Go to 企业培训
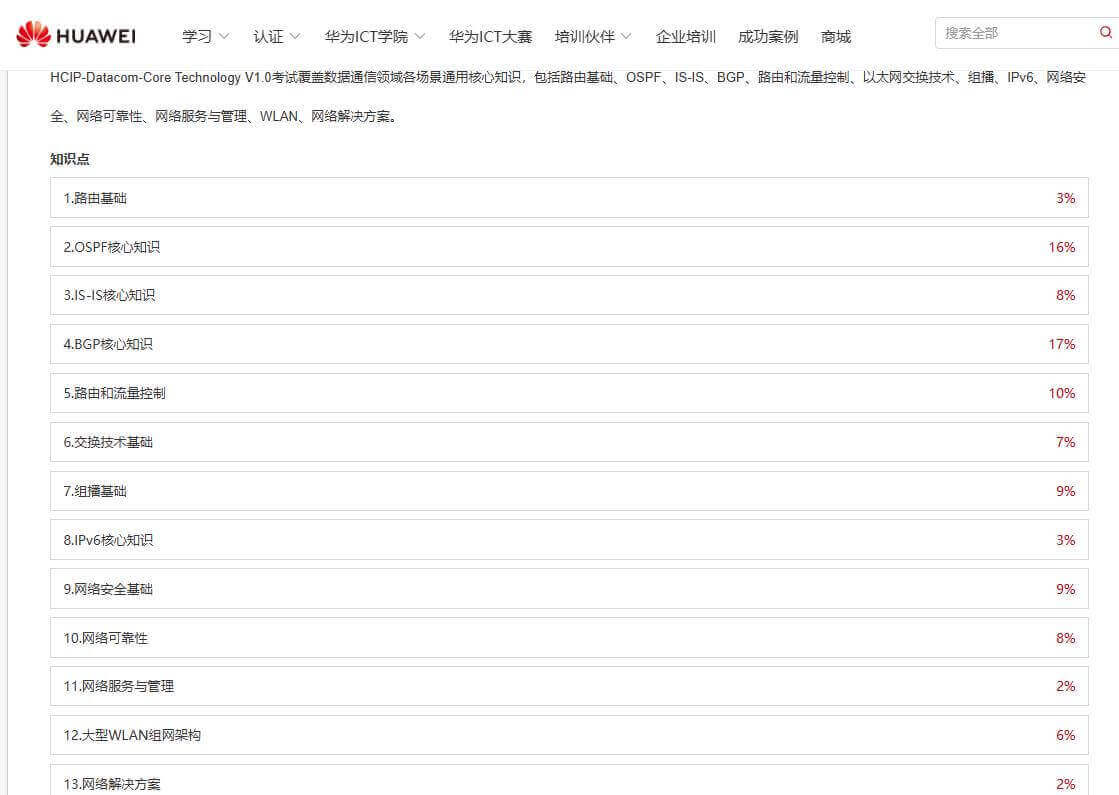Screen dimensions: 1119x795 [686, 36]
